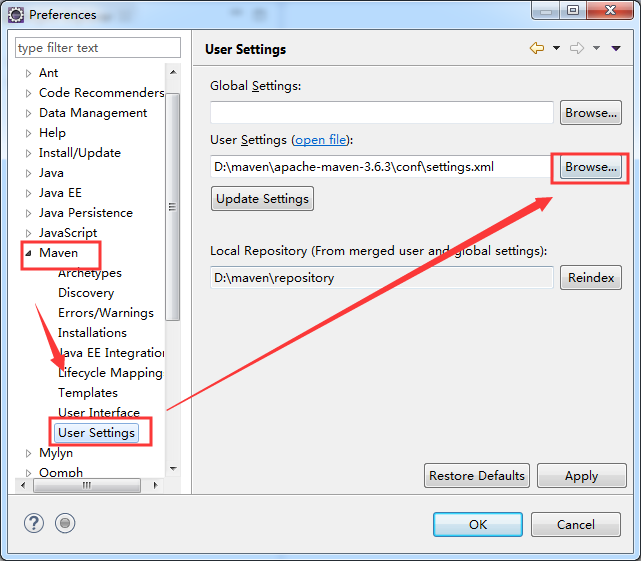Expand the Java Persistence node

(28, 213)
